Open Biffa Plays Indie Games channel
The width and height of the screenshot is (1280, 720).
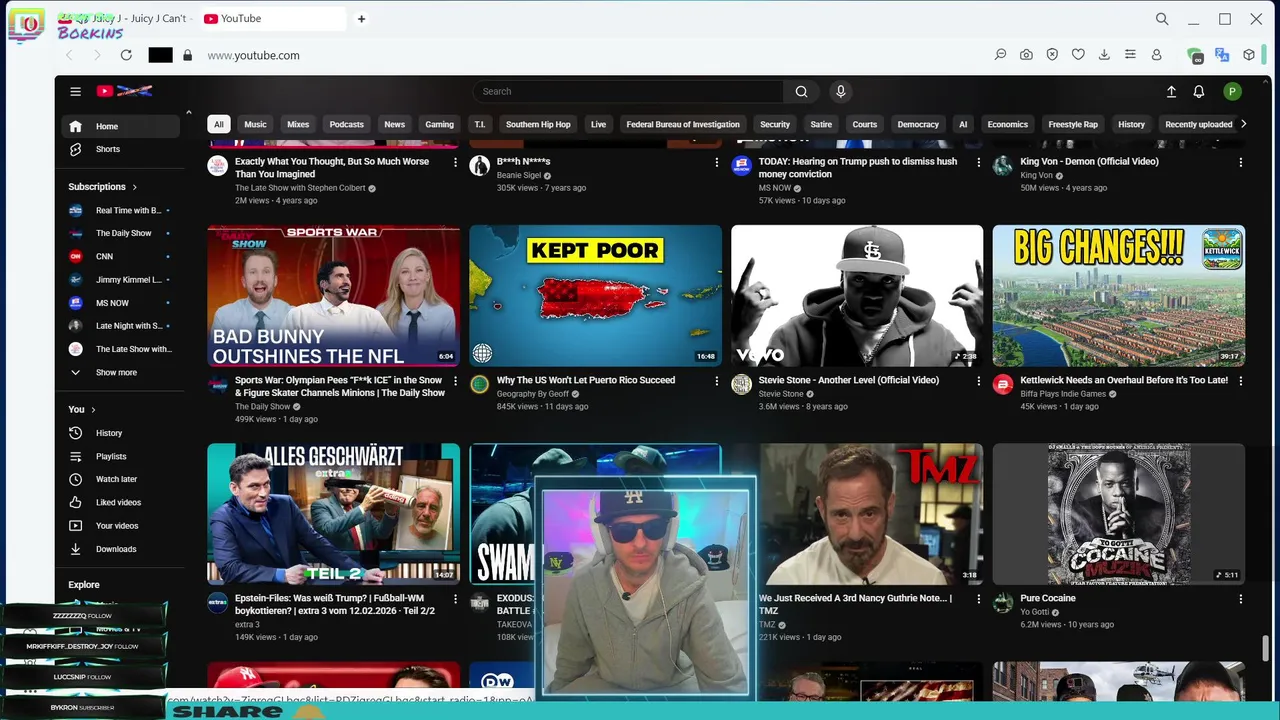(x=1063, y=394)
